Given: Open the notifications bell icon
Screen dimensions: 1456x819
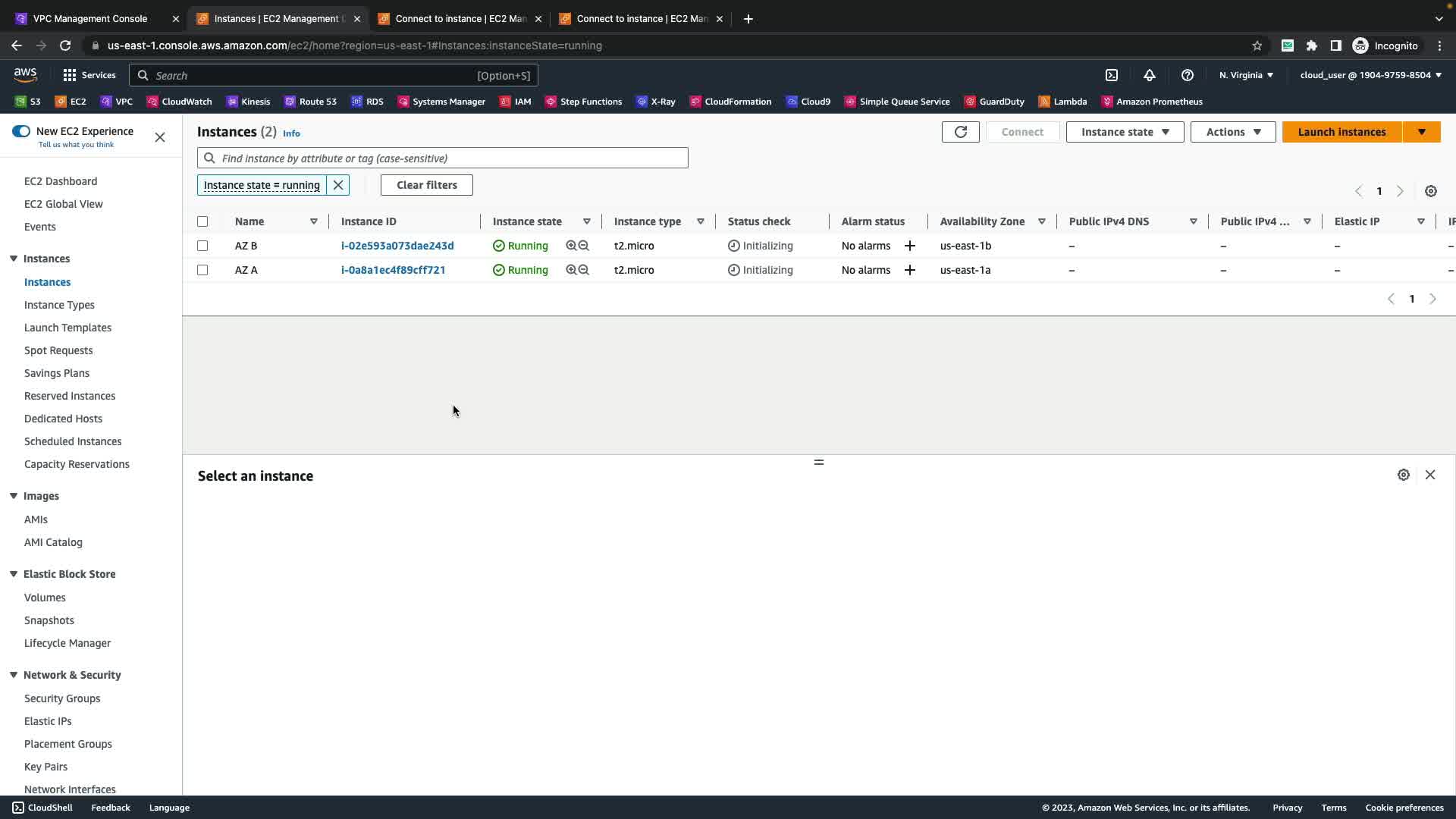Looking at the screenshot, I should (1150, 75).
